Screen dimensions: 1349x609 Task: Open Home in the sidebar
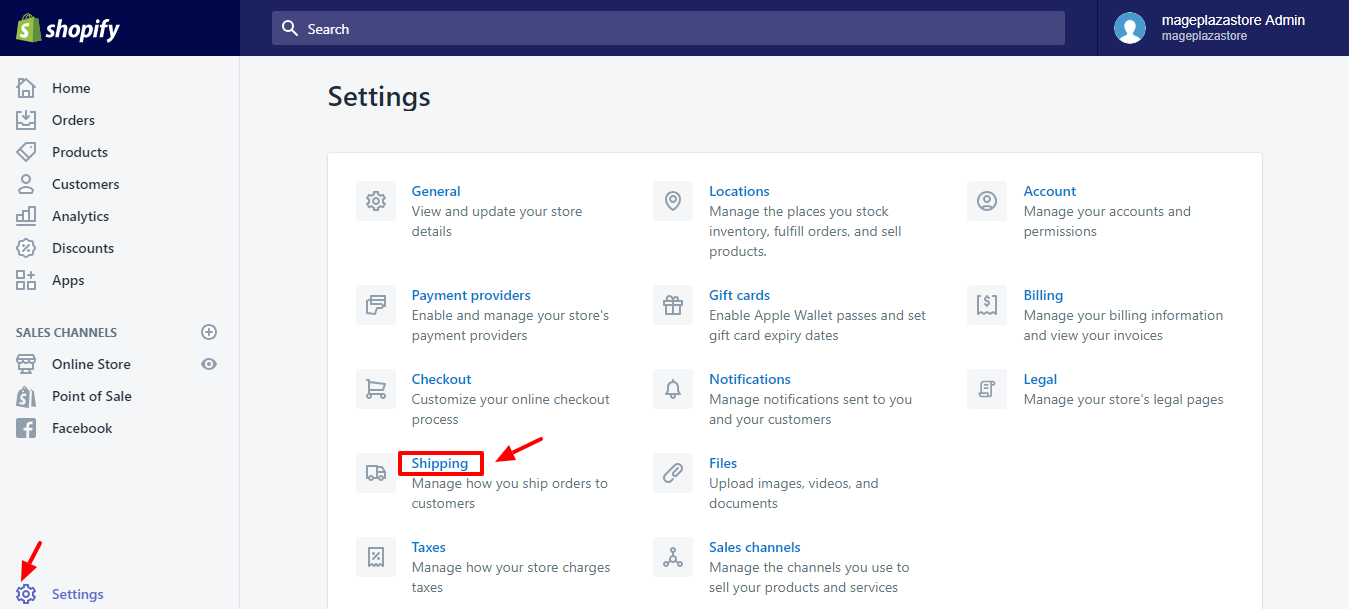71,88
